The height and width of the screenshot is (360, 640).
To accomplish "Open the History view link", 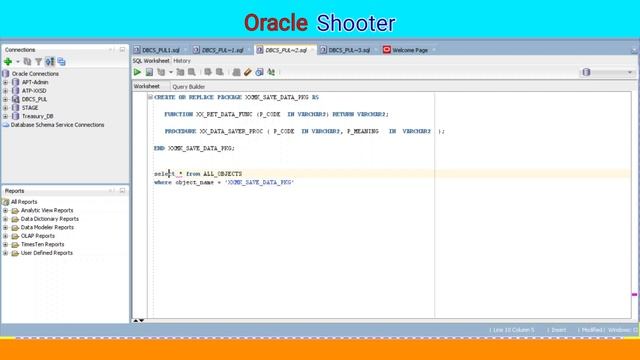I will pyautogui.click(x=182, y=61).
